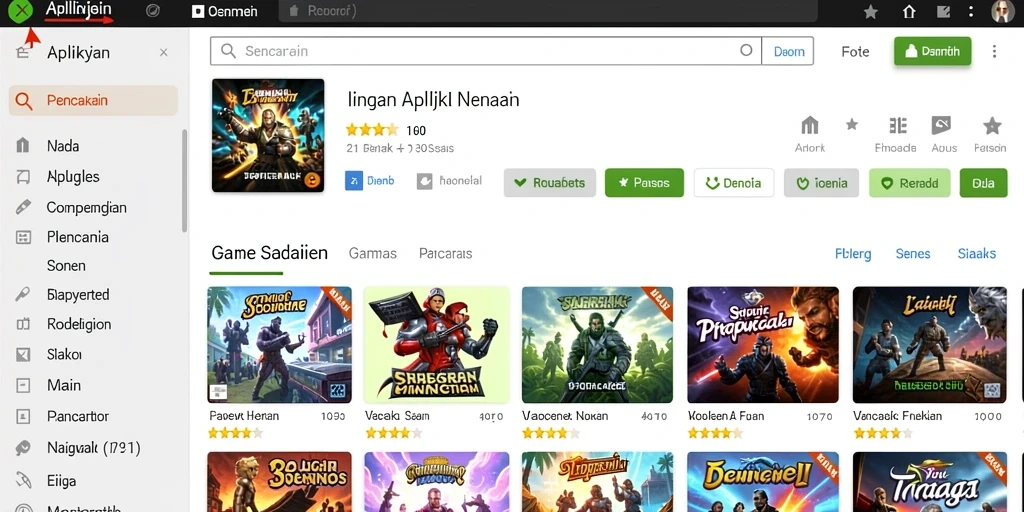This screenshot has height=512, width=1024.
Task: Click the Siaaks link
Action: (x=976, y=253)
